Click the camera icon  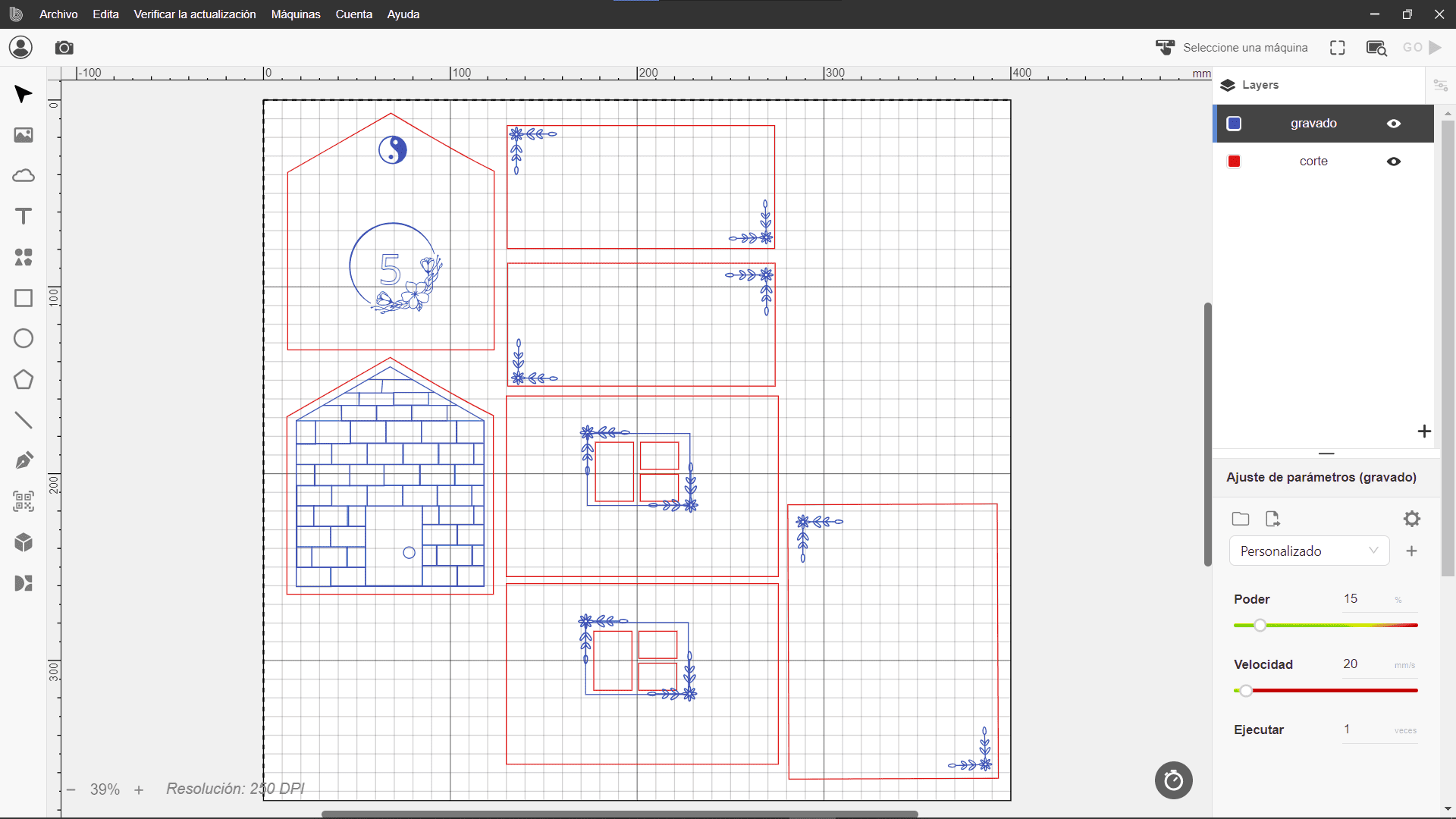[x=64, y=48]
